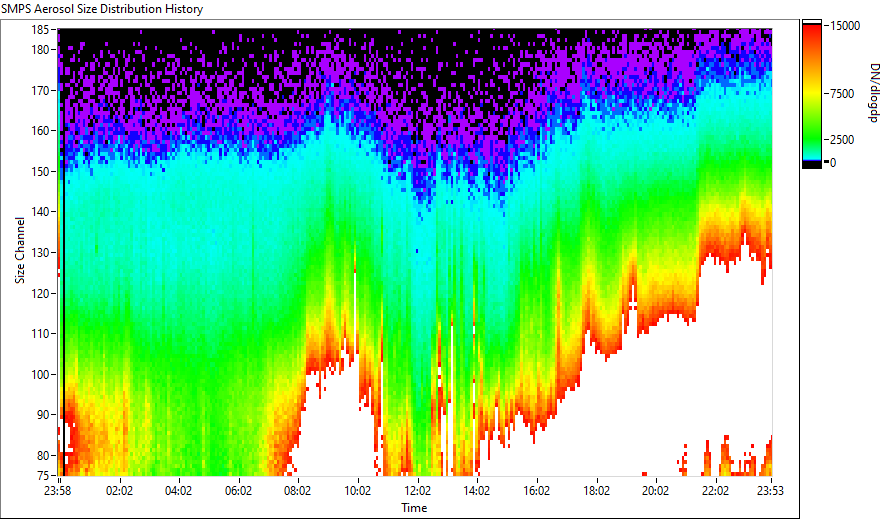Click the 15000 color scale maximum value
884x519 pixels.
tap(845, 26)
